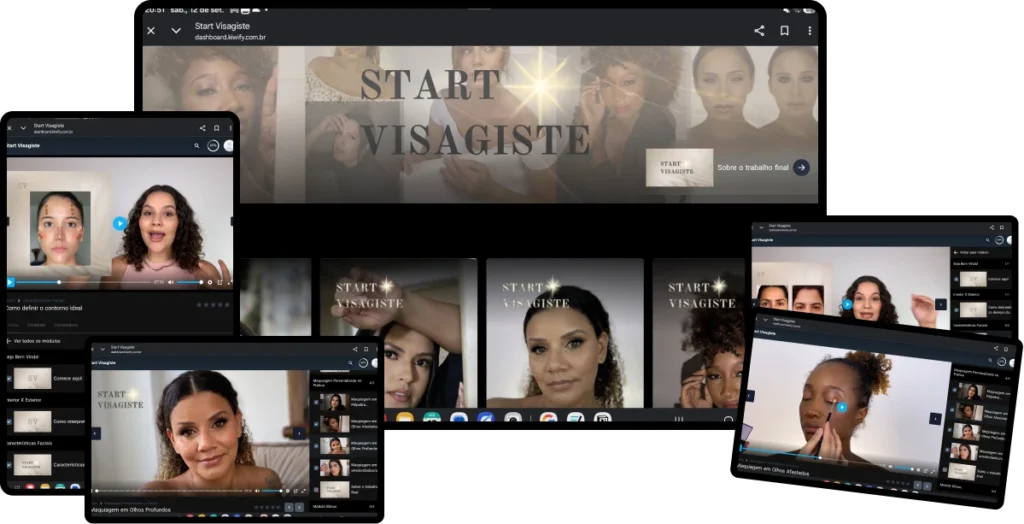Click previous lesson arrow on Olhos Afastados video
Viewport: 1024px width, 524px height.
750,396
